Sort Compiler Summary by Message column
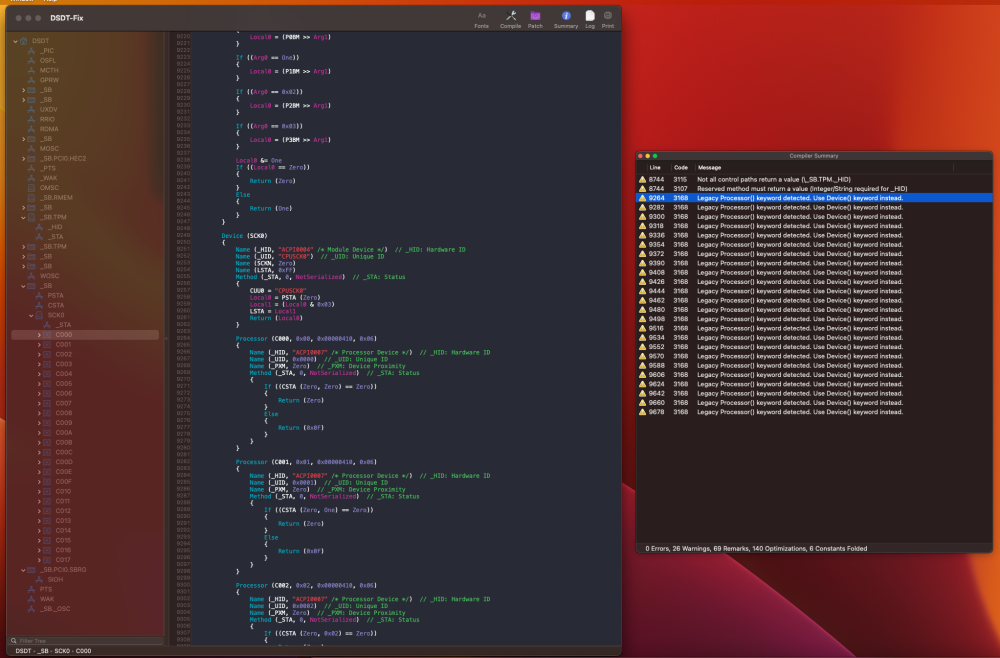Image resolution: width=1000 pixels, height=658 pixels. pos(709,168)
